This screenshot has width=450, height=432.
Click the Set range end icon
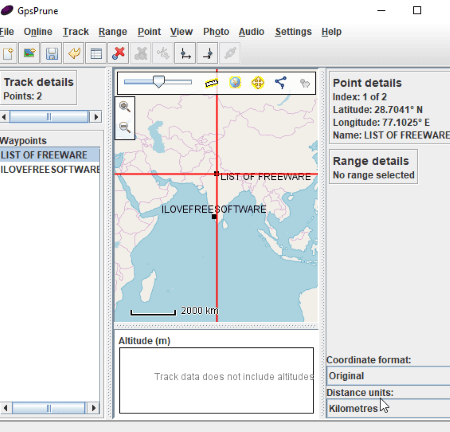207,53
